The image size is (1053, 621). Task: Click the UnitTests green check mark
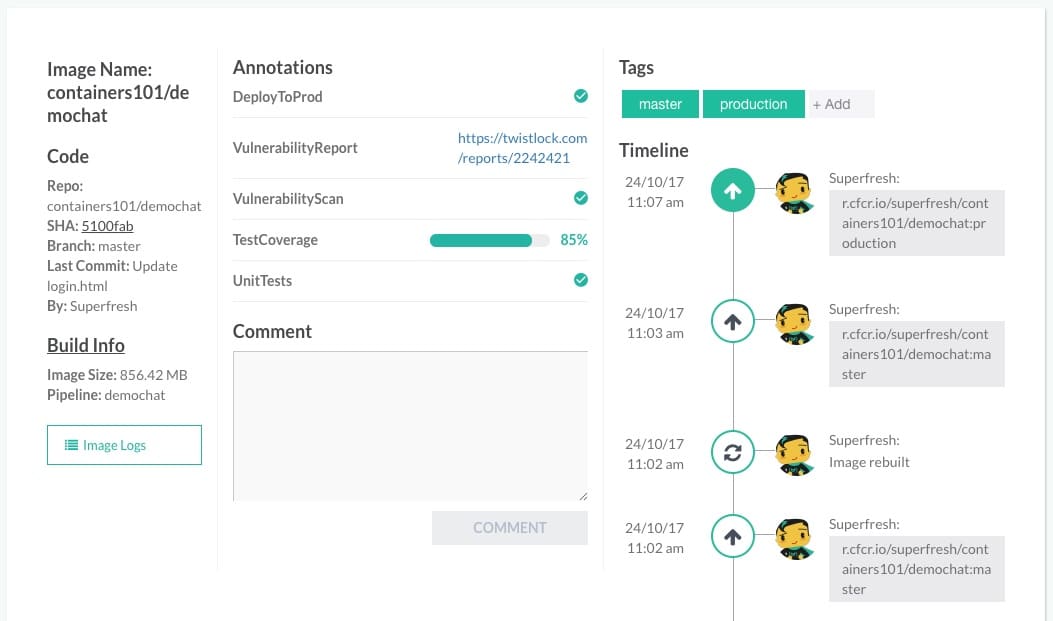[x=580, y=280]
